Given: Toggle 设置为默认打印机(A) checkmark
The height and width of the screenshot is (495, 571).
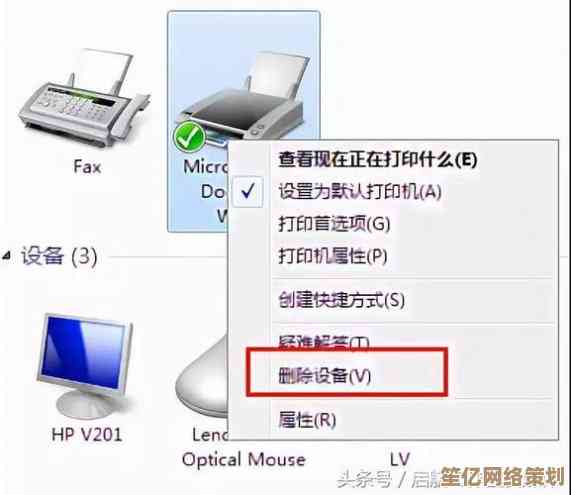Looking at the screenshot, I should pyautogui.click(x=248, y=192).
